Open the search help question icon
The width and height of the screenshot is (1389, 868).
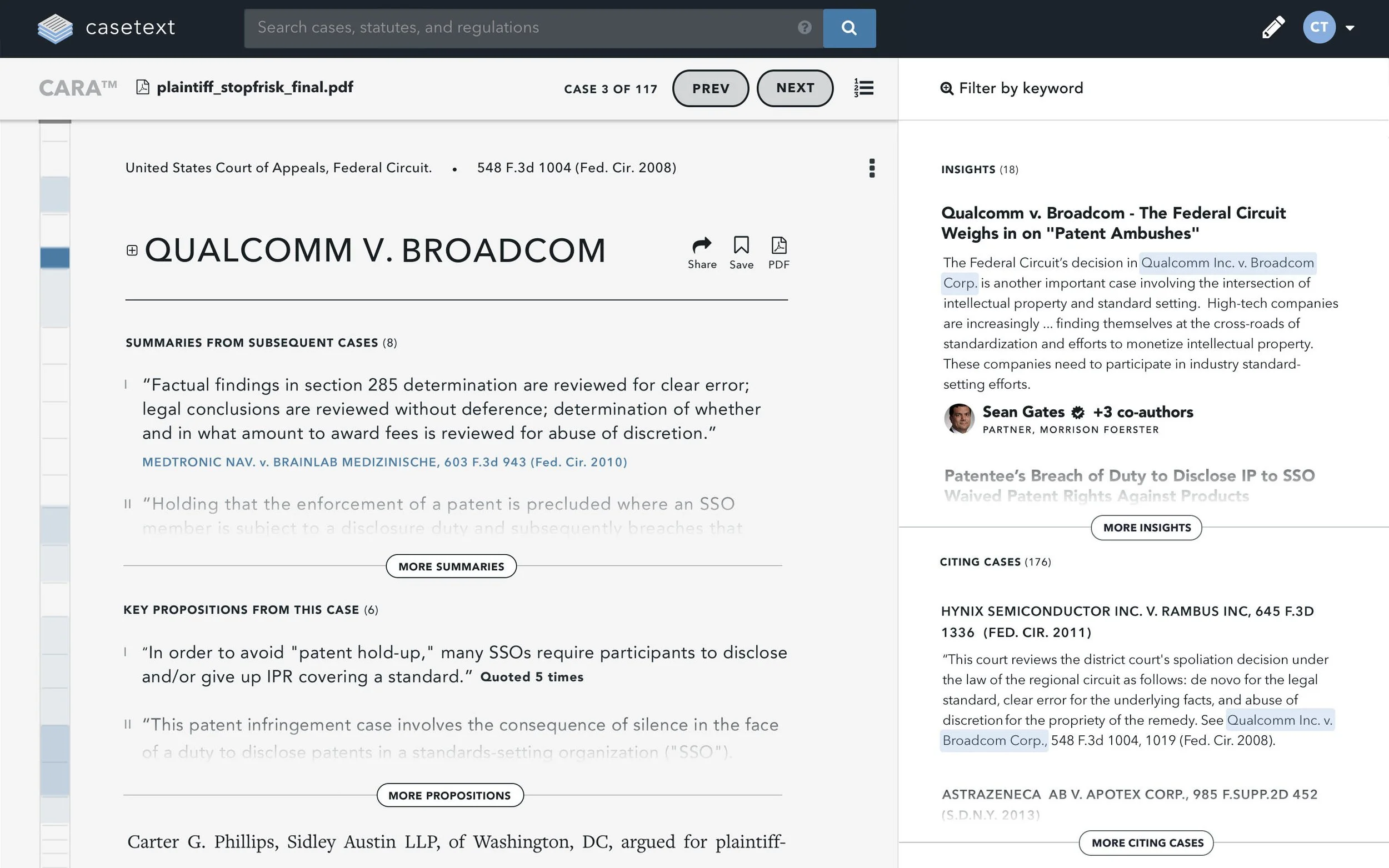tap(804, 28)
